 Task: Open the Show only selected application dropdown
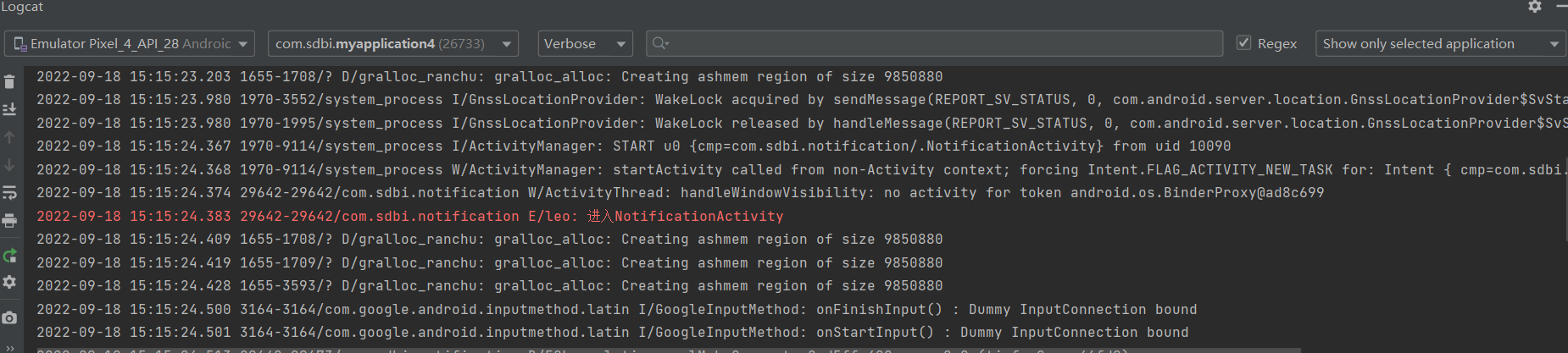pyautogui.click(x=1441, y=43)
